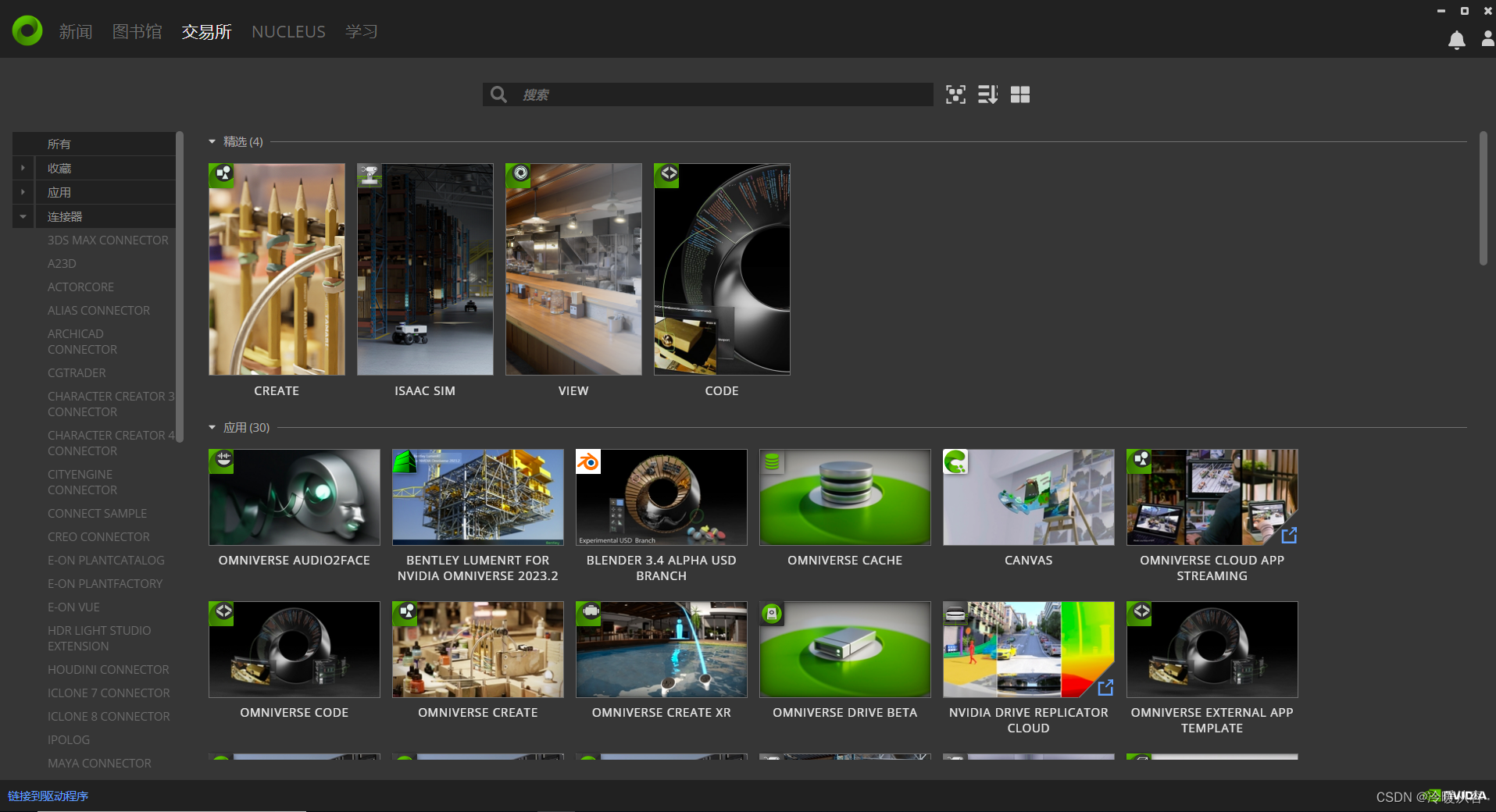
Task: Open the BENTLEY LUMENRT card
Action: pos(478,497)
